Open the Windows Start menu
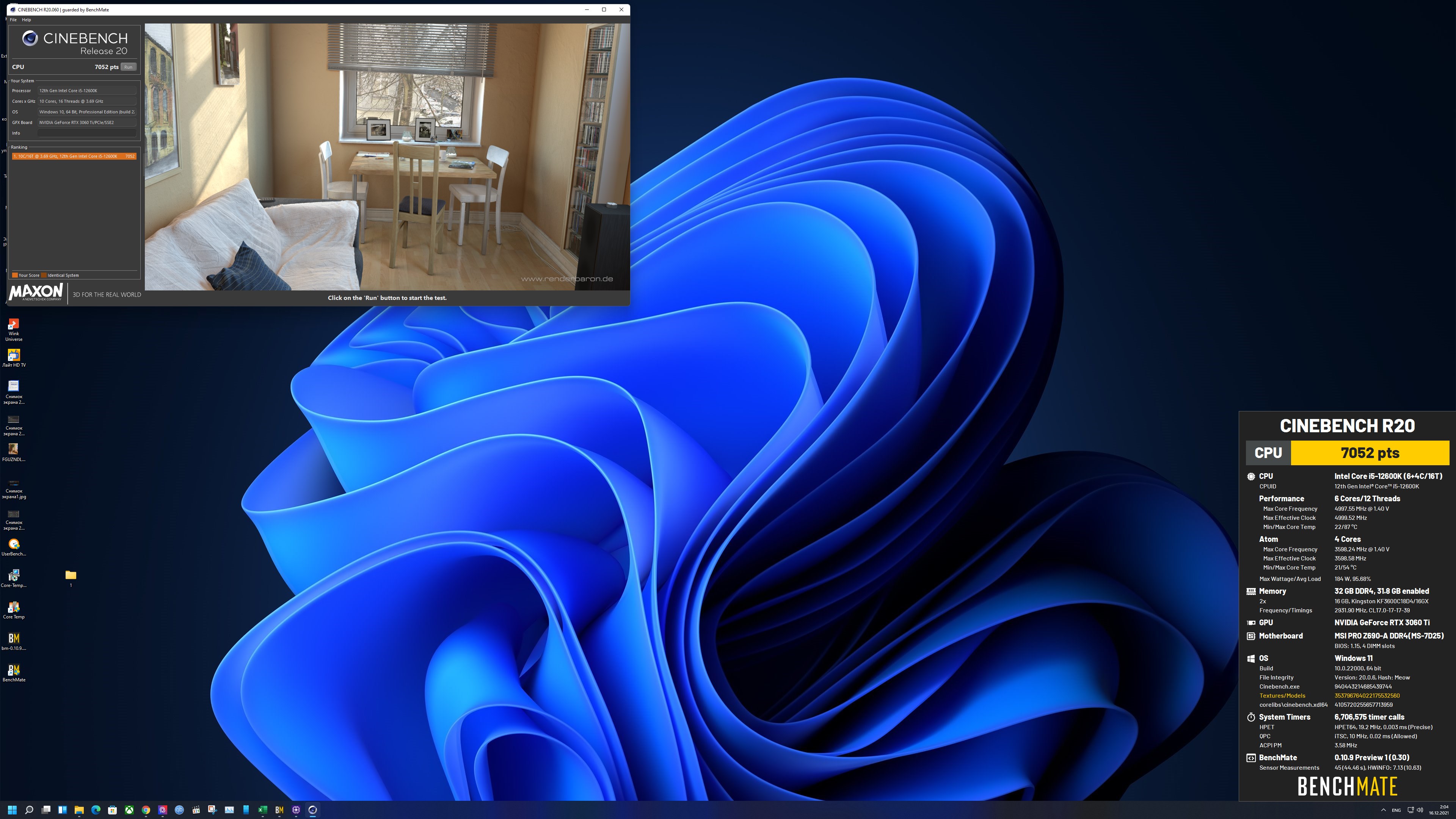This screenshot has width=1456, height=819. [x=13, y=810]
